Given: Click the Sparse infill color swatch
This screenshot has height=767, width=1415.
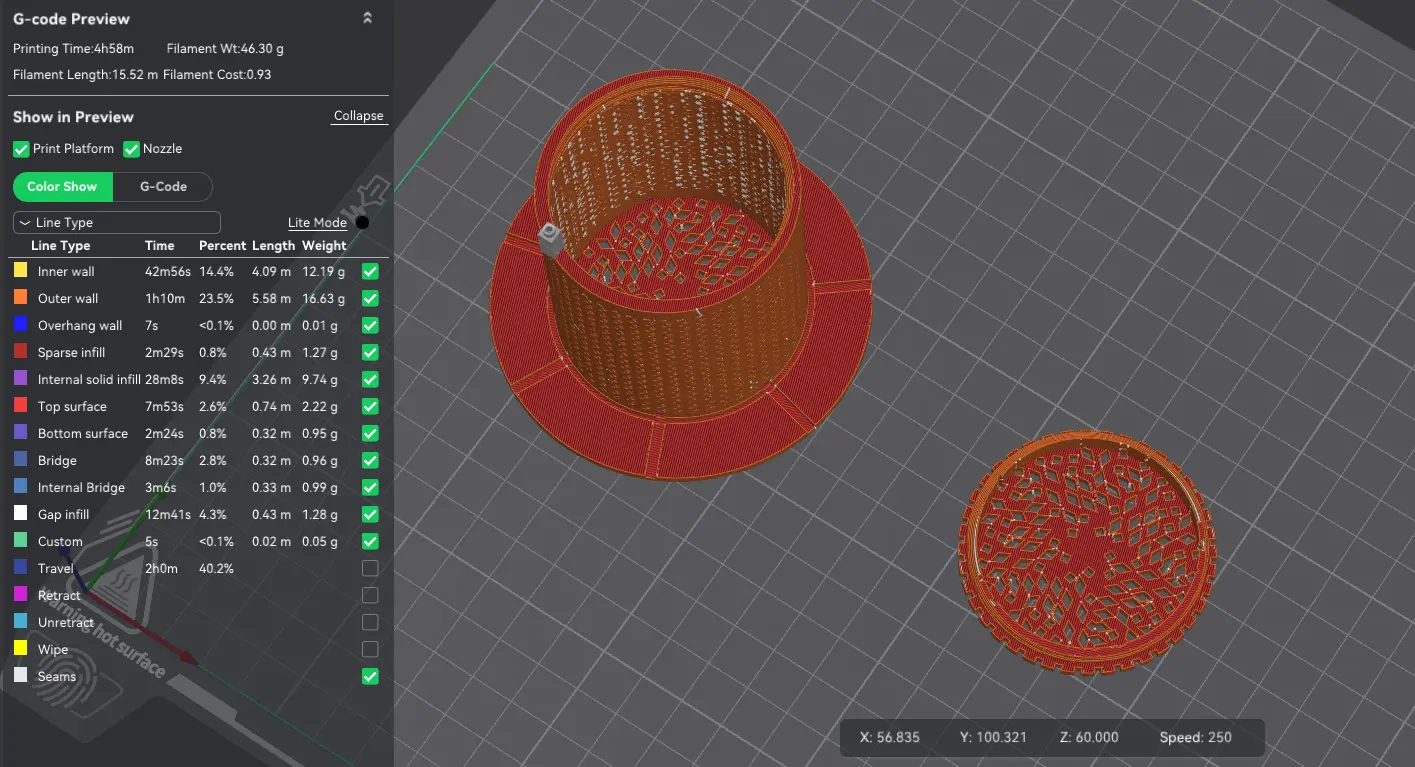Looking at the screenshot, I should pyautogui.click(x=20, y=352).
